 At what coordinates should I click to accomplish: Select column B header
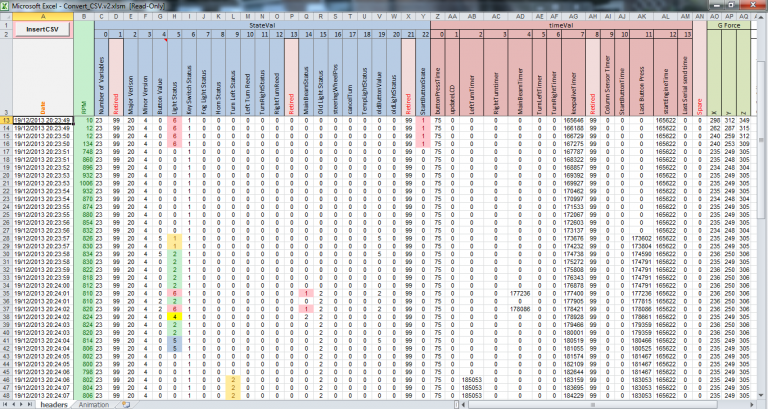tap(84, 16)
